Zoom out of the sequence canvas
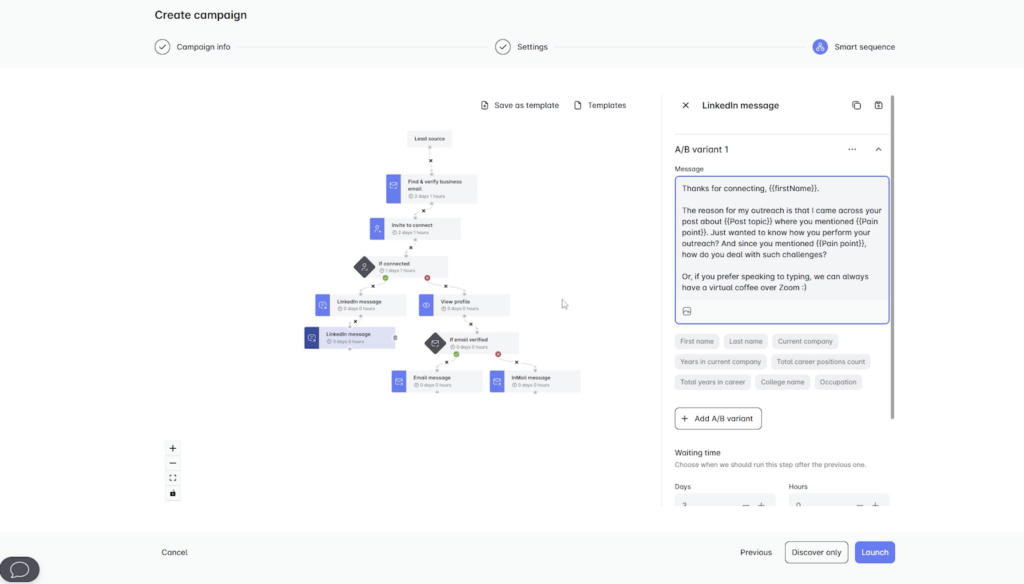Screen dimensions: 1024x584 (173, 463)
